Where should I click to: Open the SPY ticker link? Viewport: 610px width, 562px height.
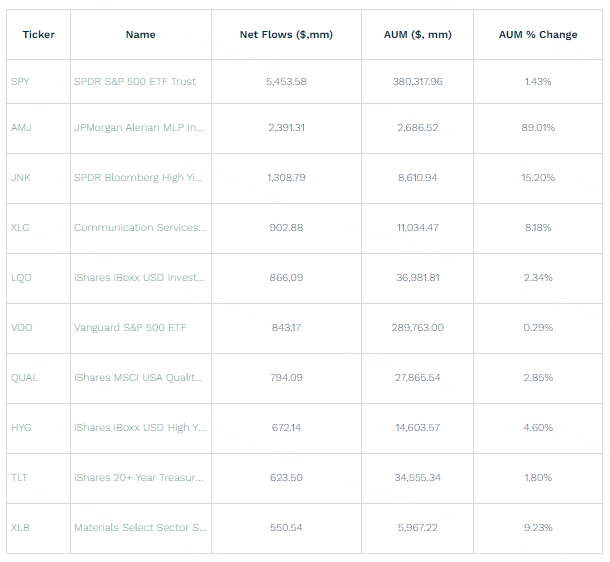20,81
